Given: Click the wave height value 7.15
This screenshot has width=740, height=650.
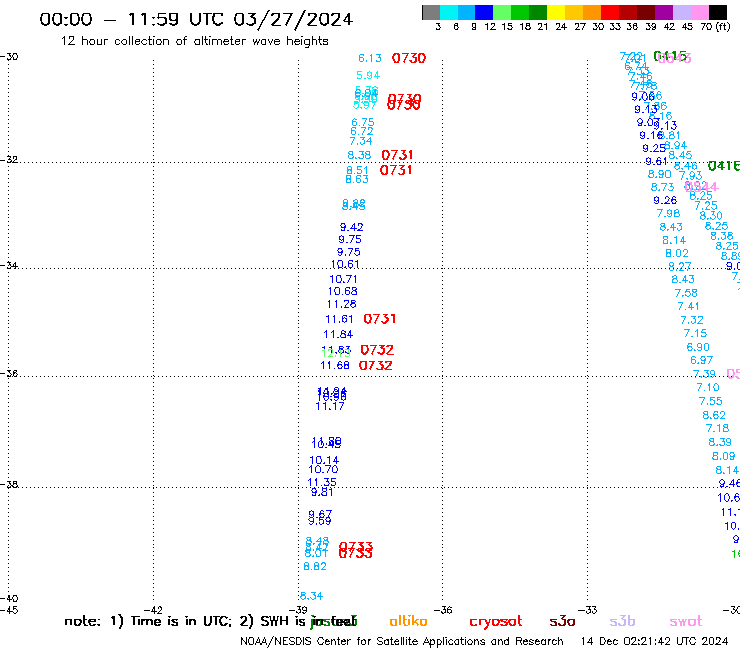Looking at the screenshot, I should click(x=695, y=334).
